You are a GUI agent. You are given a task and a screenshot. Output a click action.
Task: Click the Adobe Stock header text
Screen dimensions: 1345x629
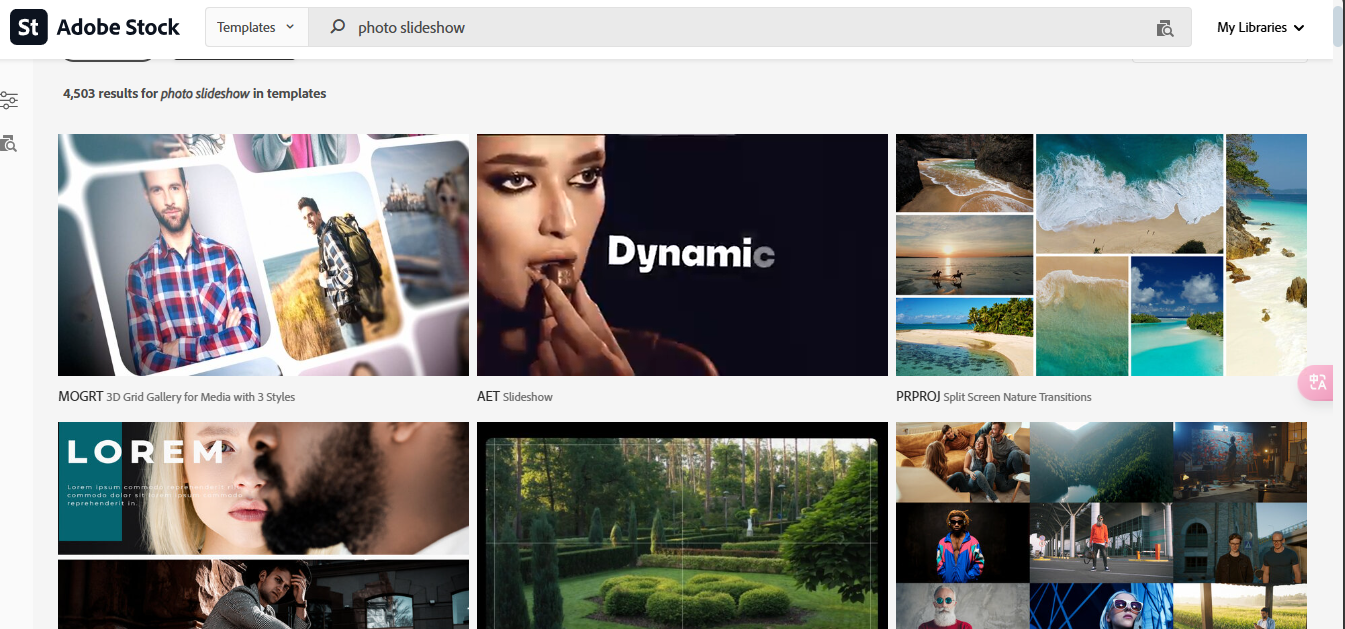[x=119, y=27]
